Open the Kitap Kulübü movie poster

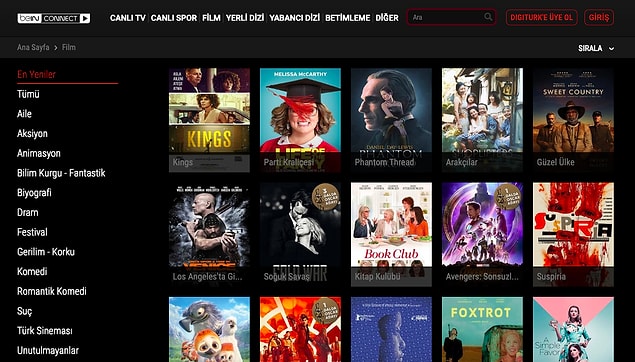tap(391, 234)
